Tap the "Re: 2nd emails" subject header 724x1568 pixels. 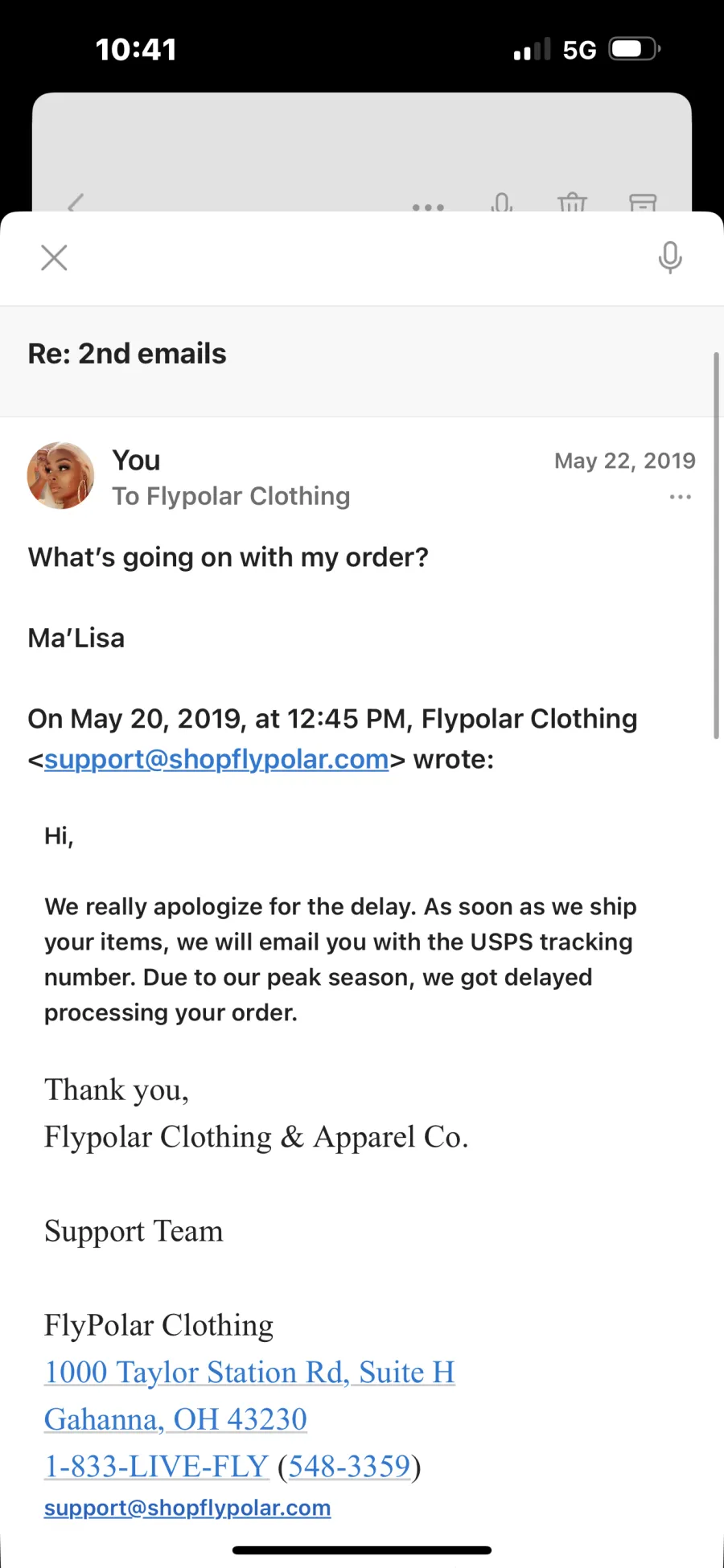pos(127,354)
